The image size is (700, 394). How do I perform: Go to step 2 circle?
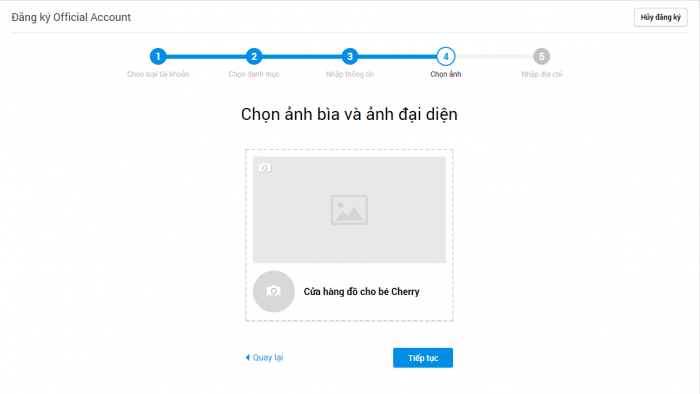[x=254, y=57]
